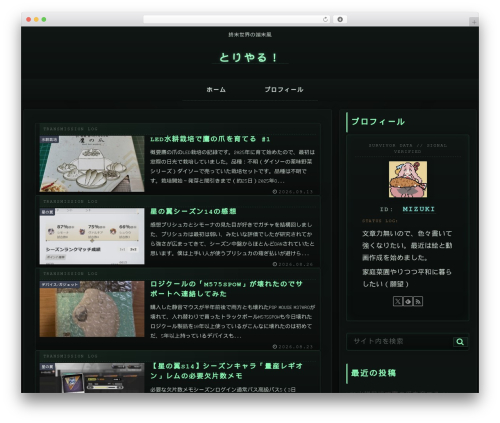Click the site tagline above the title
Viewport: 500px width, 423px height.
(x=250, y=34)
